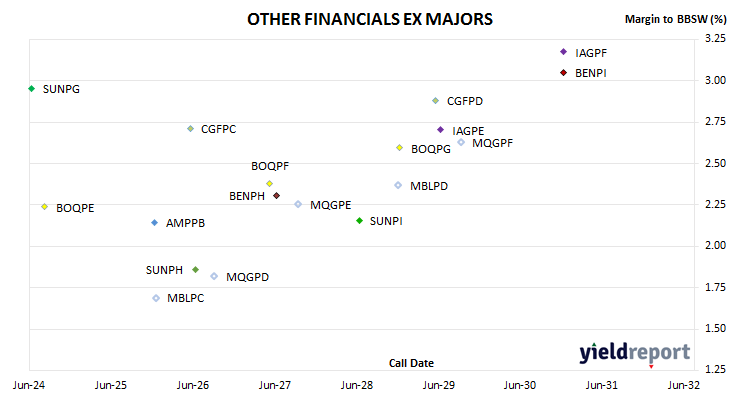Click the yellow BOQPE diamond marker
This screenshot has height=399, width=730.
click(45, 206)
